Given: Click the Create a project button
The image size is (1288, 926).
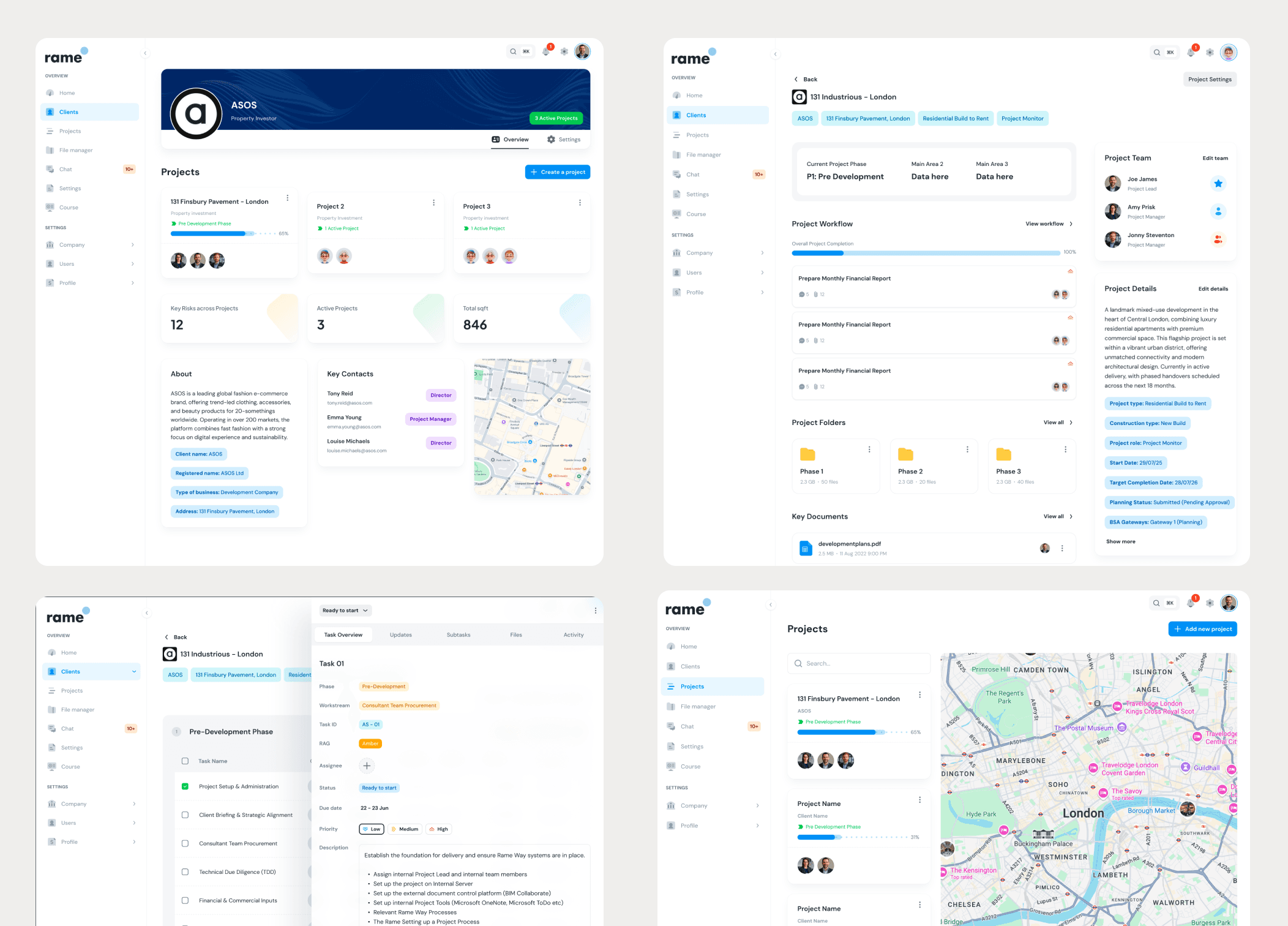Looking at the screenshot, I should 557,172.
